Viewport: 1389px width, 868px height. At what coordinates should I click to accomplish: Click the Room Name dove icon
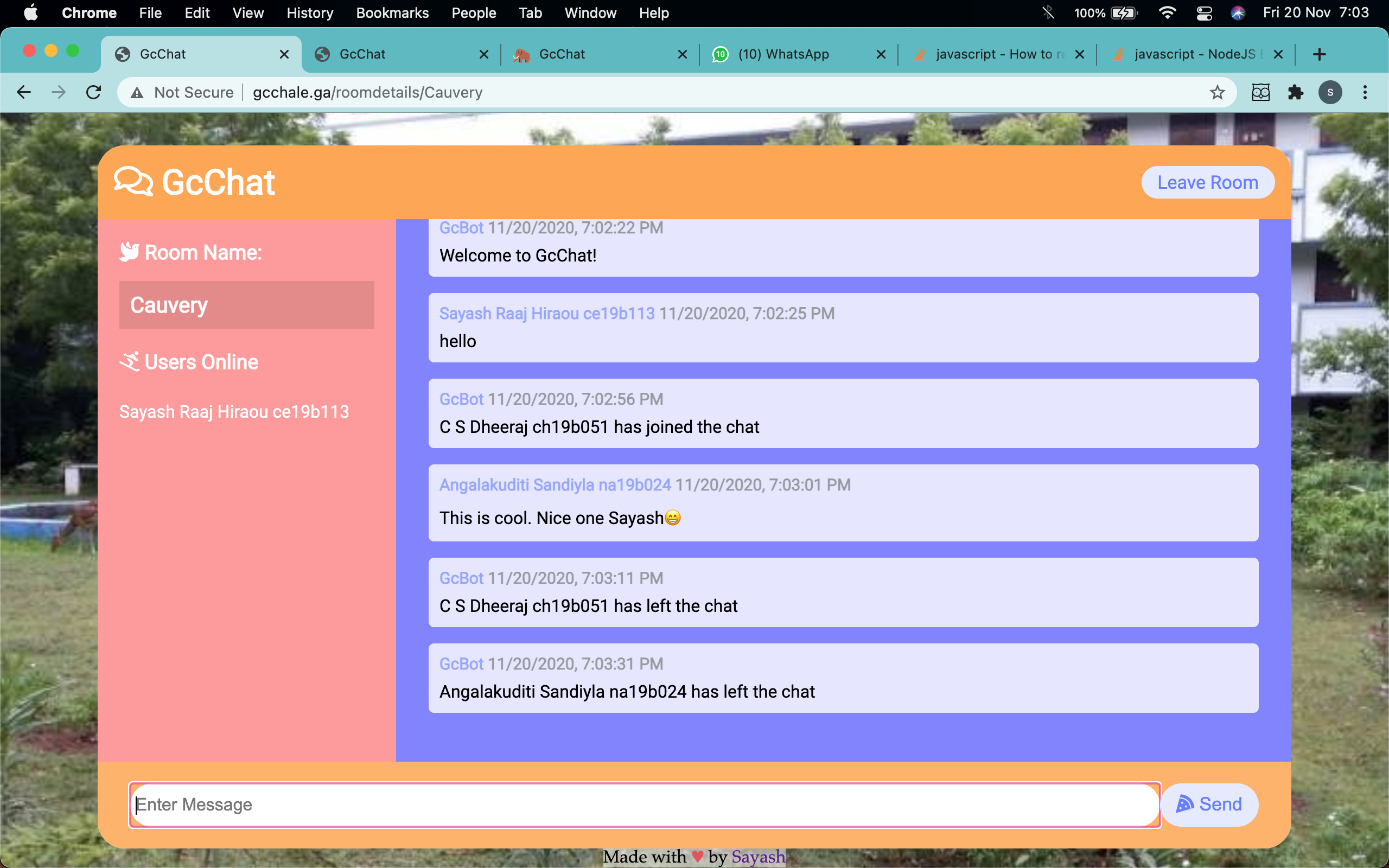[129, 252]
